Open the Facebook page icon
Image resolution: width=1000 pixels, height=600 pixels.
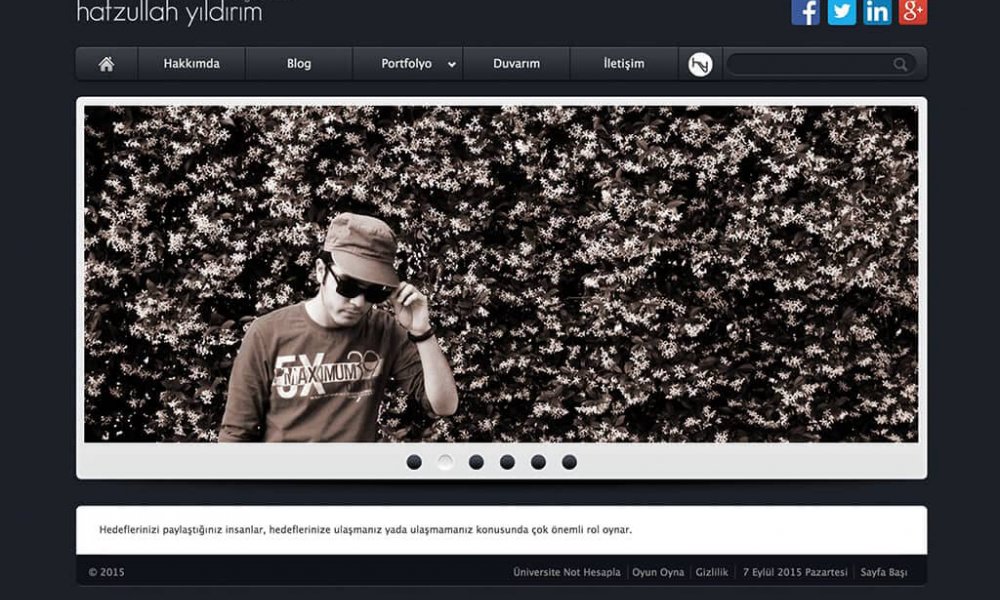pos(805,12)
